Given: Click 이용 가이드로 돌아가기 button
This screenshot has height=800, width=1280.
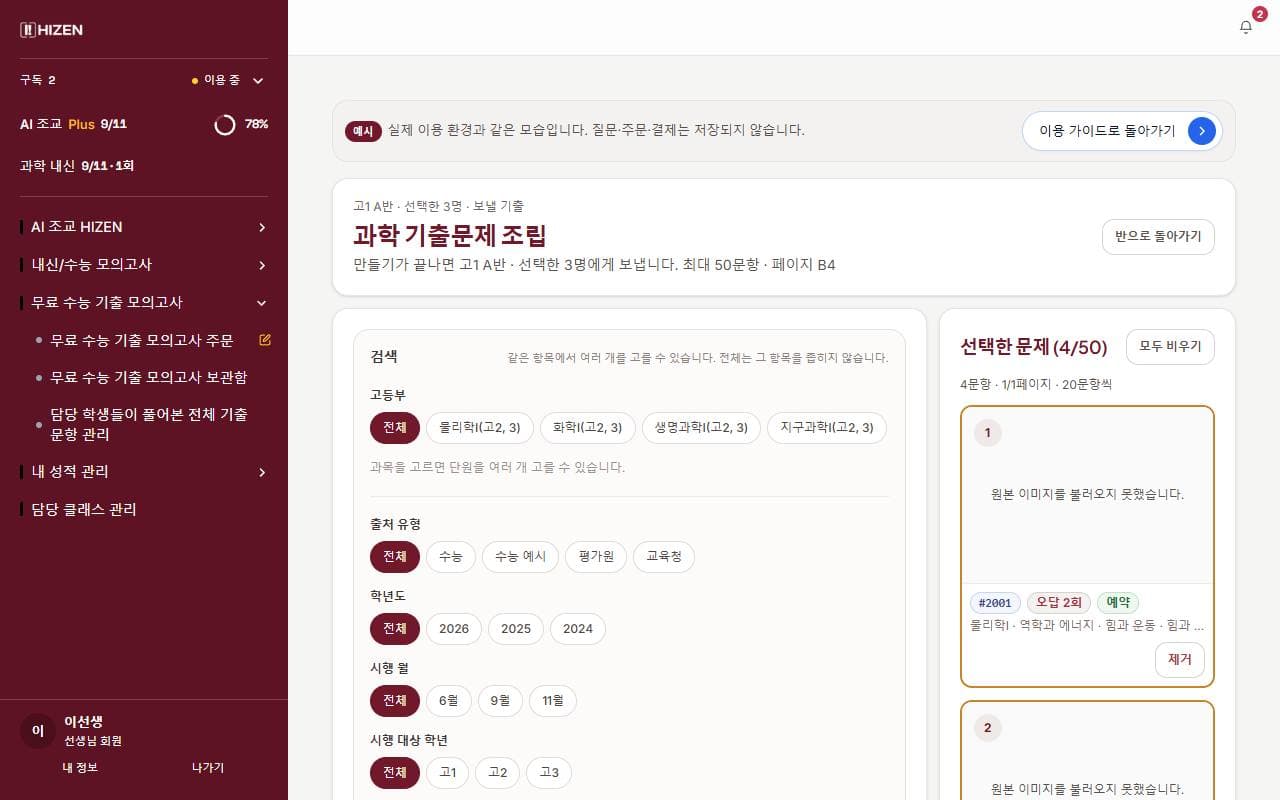Looking at the screenshot, I should [x=1122, y=131].
